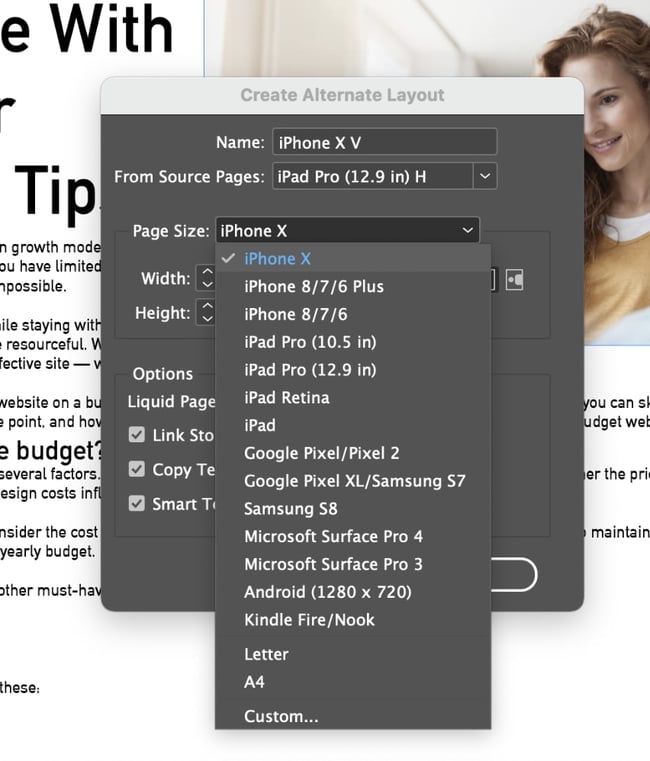Select iPhone 8/7/6 Plus page size

pyautogui.click(x=313, y=286)
